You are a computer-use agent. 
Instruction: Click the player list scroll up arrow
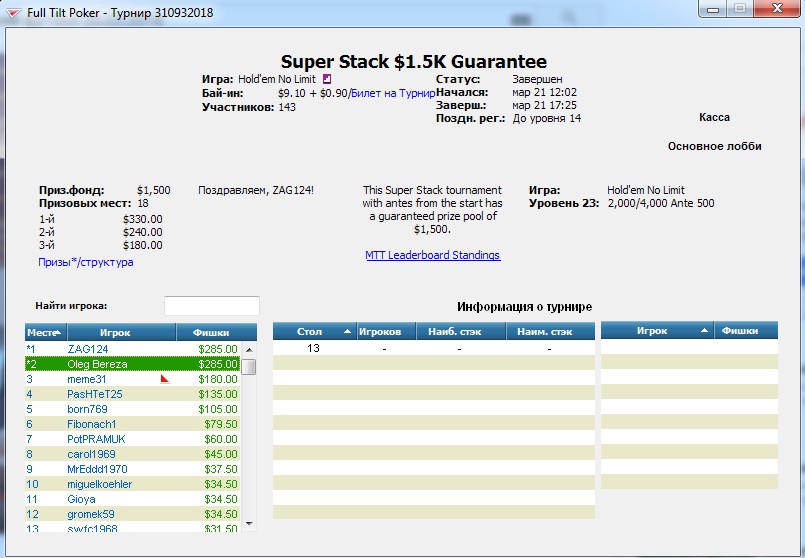coord(249,350)
